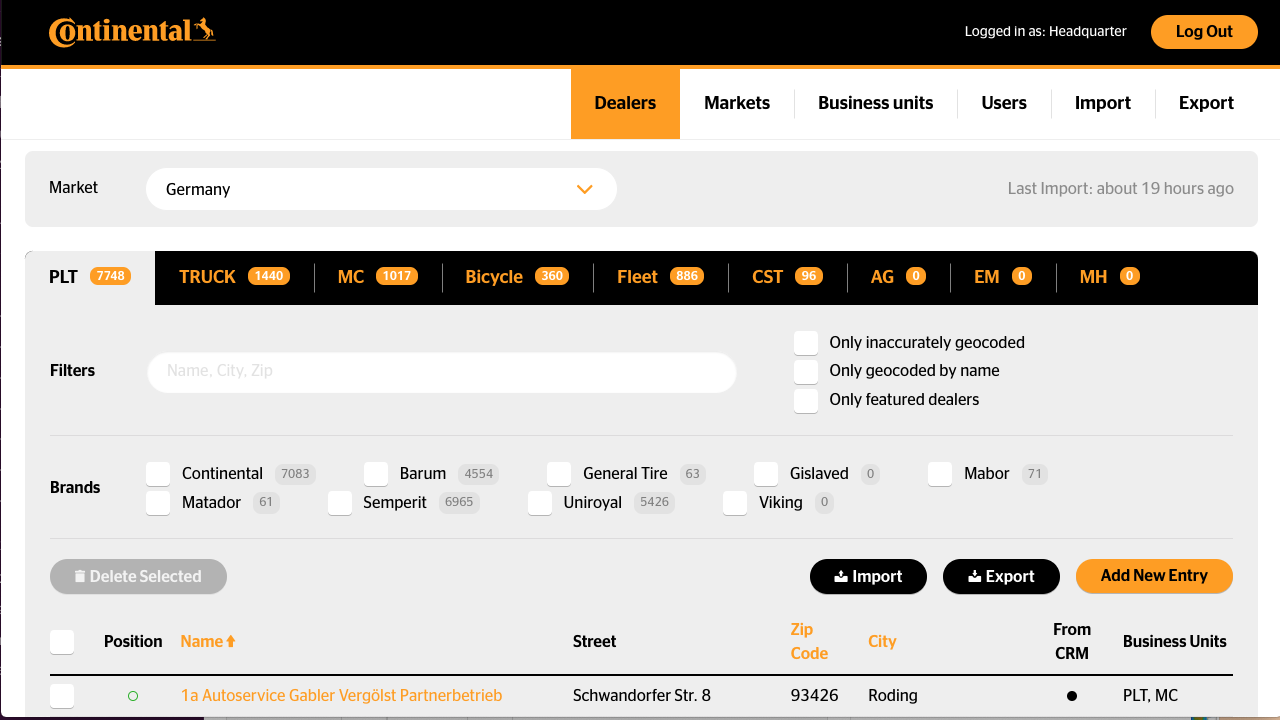Viewport: 1280px width, 720px height.
Task: Switch to the EM tab
Action: tap(1002, 277)
